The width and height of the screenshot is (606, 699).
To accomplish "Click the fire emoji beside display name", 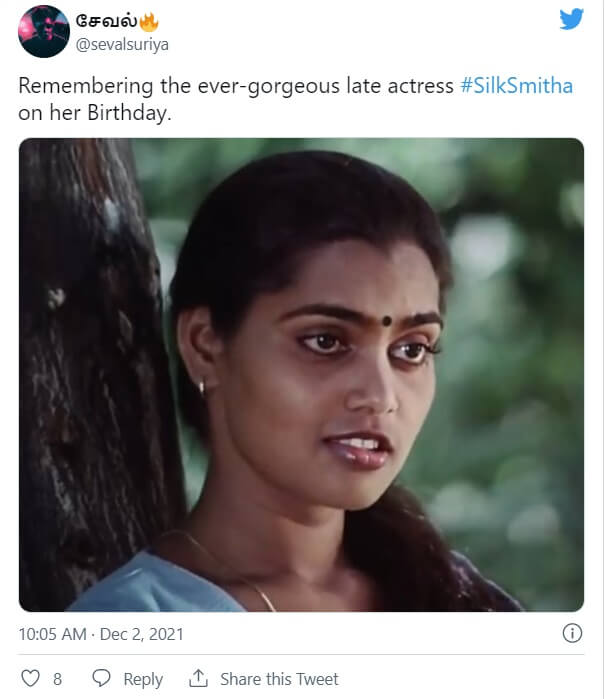I will point(150,19).
